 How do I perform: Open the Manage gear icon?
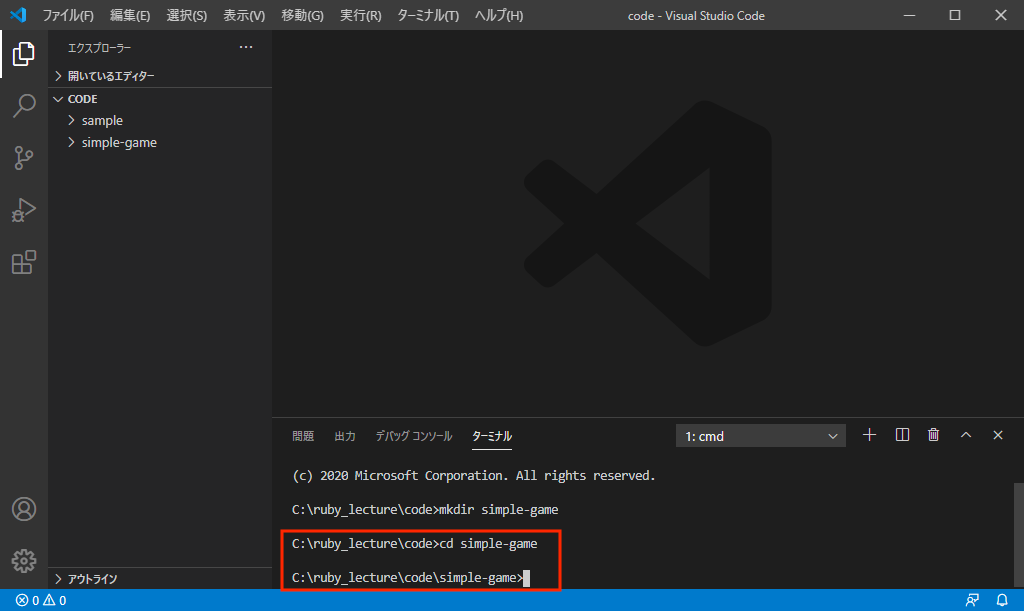pyautogui.click(x=24, y=560)
